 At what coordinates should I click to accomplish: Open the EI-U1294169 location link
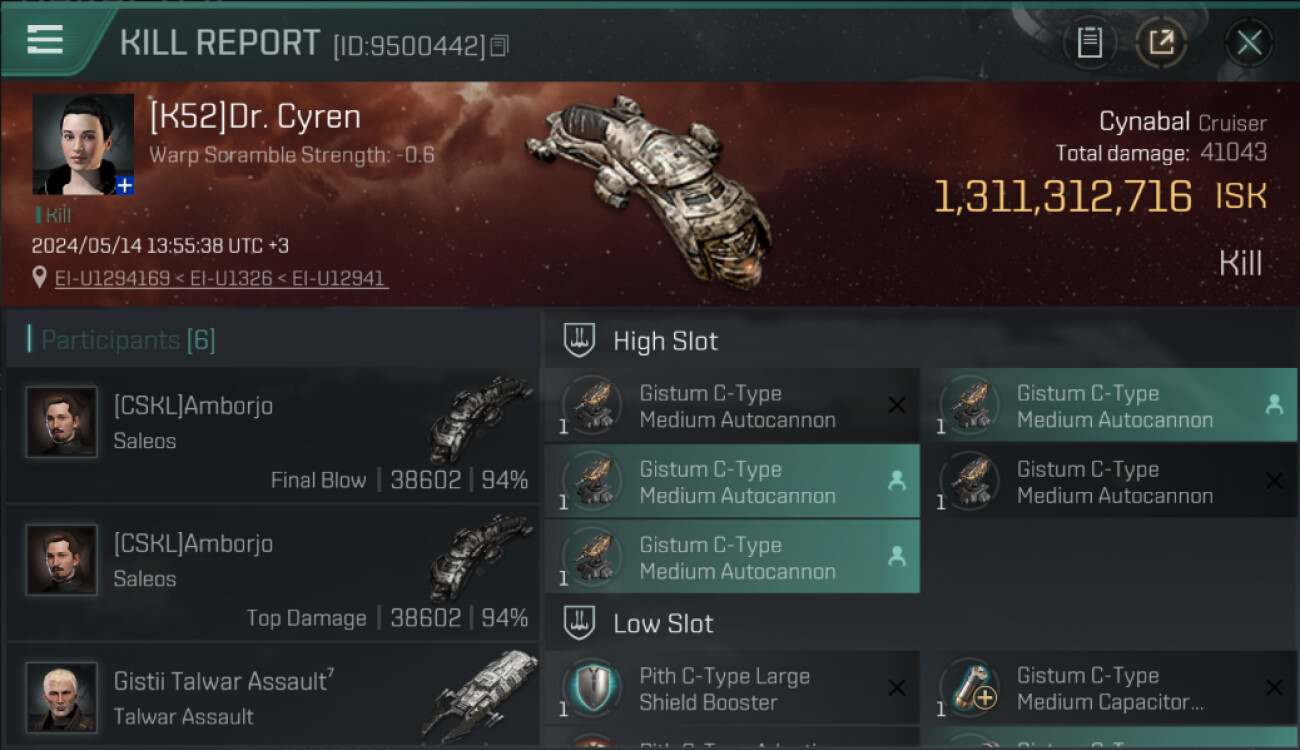pos(112,278)
